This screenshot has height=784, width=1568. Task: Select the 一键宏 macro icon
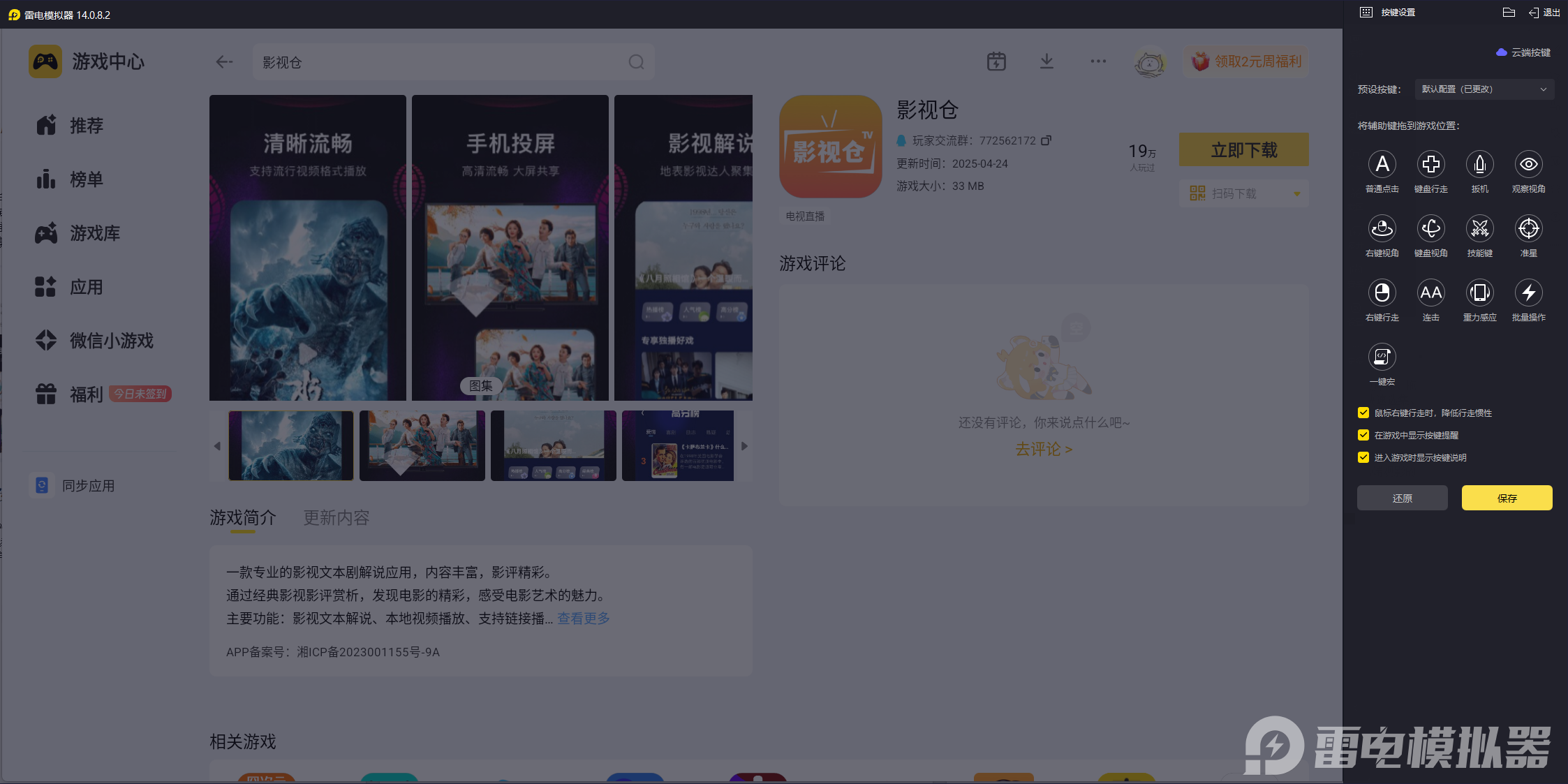pyautogui.click(x=1382, y=357)
